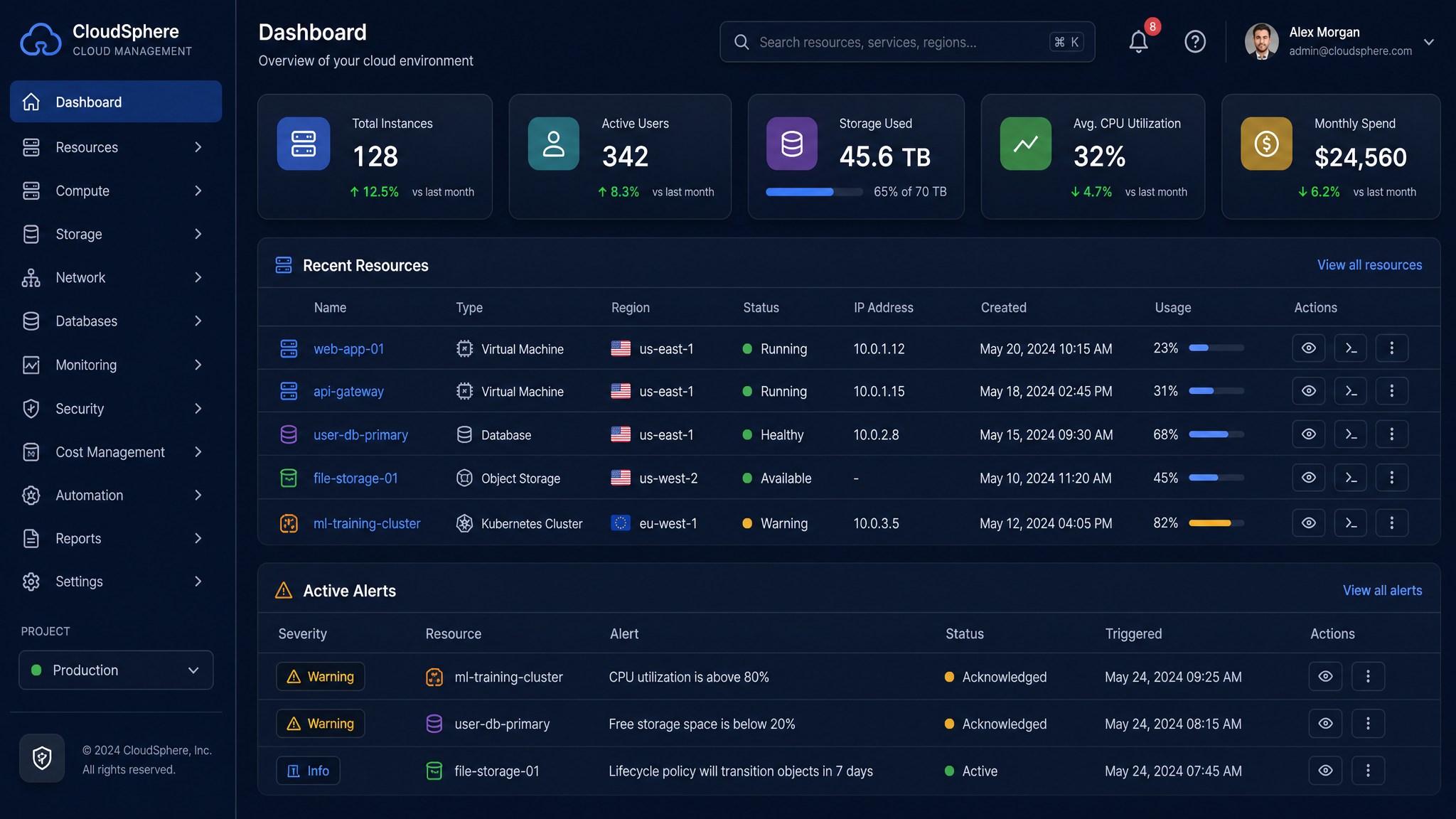Open the web-app-01 resource link

point(348,349)
